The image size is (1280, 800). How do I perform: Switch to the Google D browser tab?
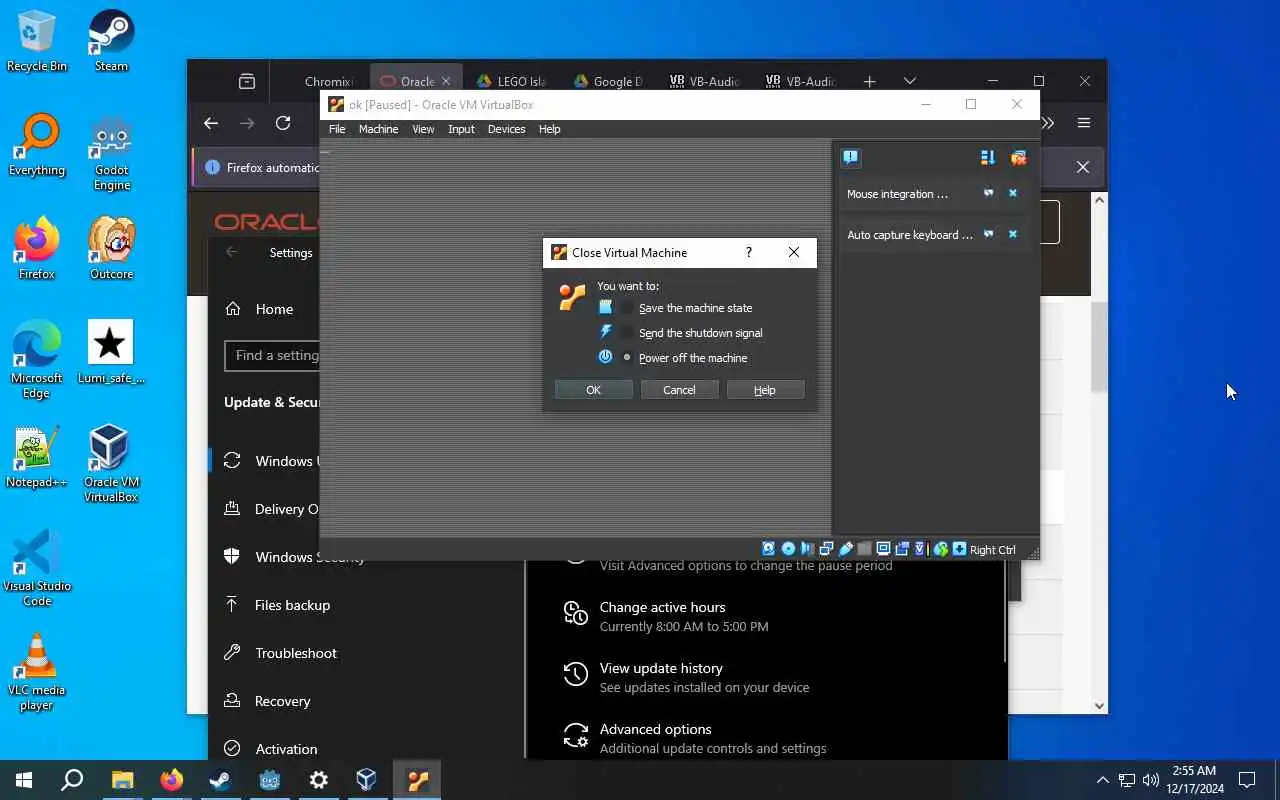pyautogui.click(x=608, y=81)
